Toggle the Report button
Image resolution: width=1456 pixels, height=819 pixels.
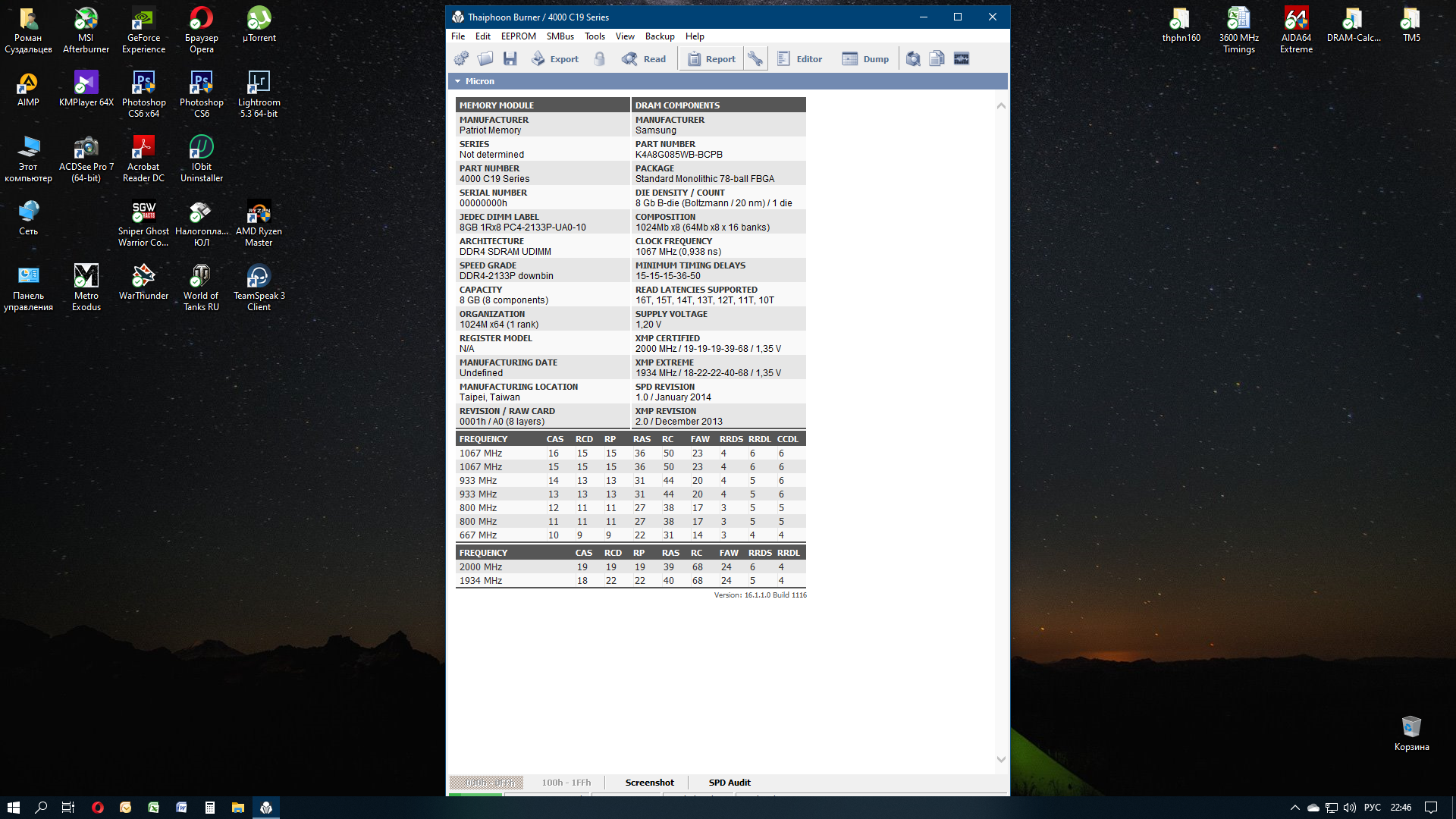[x=711, y=58]
